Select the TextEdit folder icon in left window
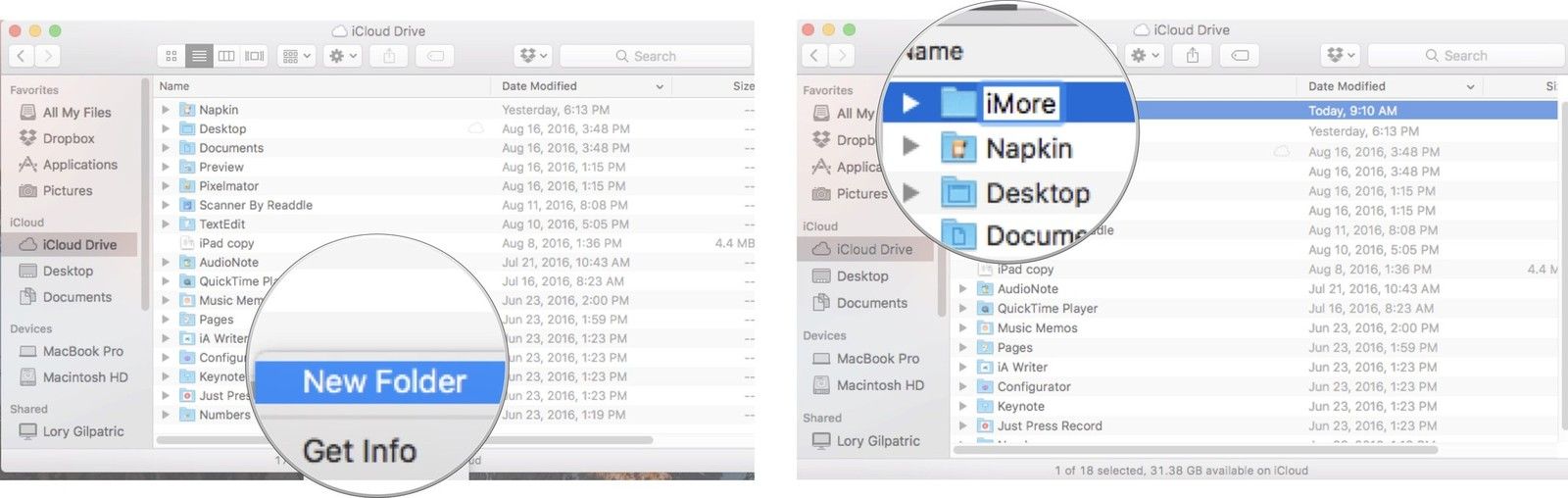1568x498 pixels. click(187, 224)
